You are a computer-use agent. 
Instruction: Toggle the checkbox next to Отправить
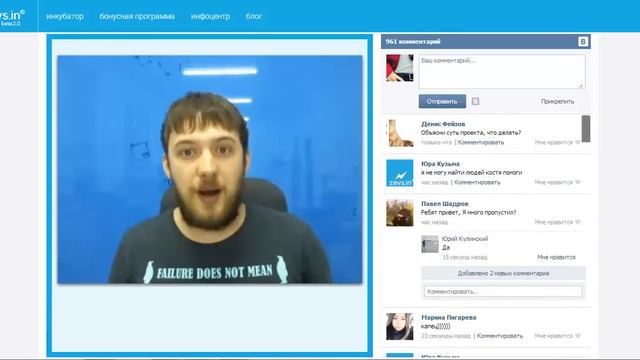[476, 101]
